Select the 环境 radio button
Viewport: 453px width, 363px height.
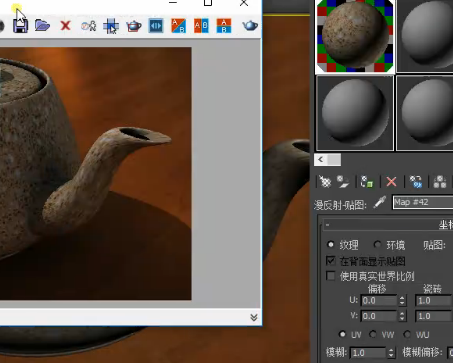tap(377, 245)
